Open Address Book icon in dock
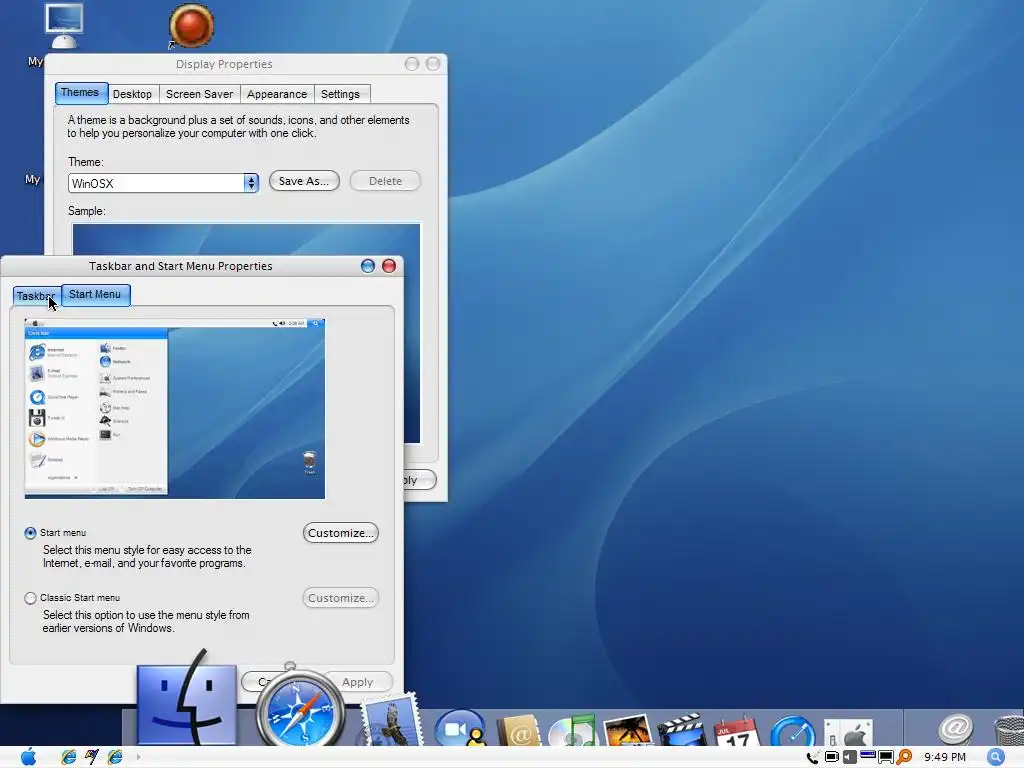 pos(519,730)
